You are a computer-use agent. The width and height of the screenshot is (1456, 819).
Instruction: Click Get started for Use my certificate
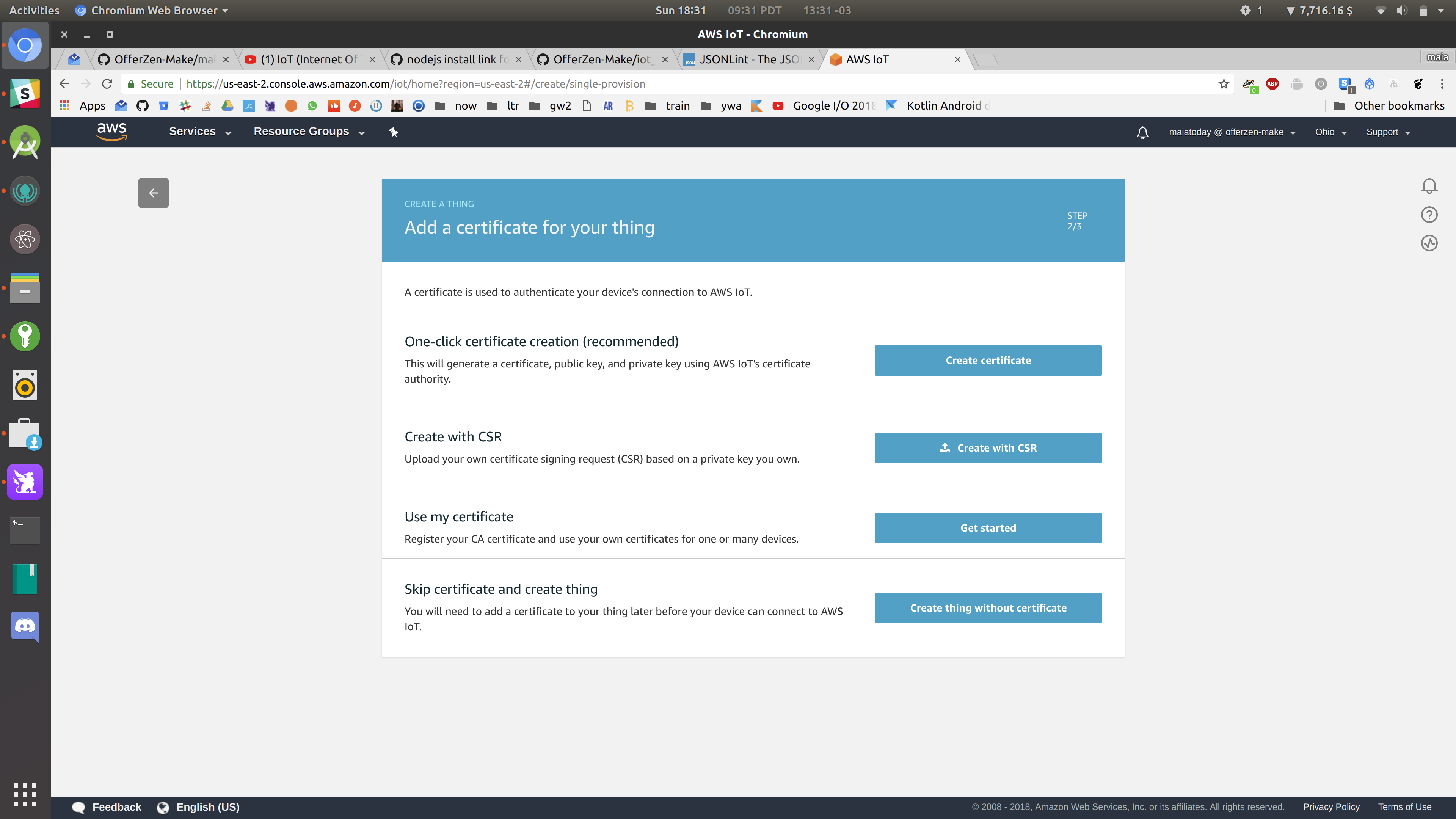[988, 528]
